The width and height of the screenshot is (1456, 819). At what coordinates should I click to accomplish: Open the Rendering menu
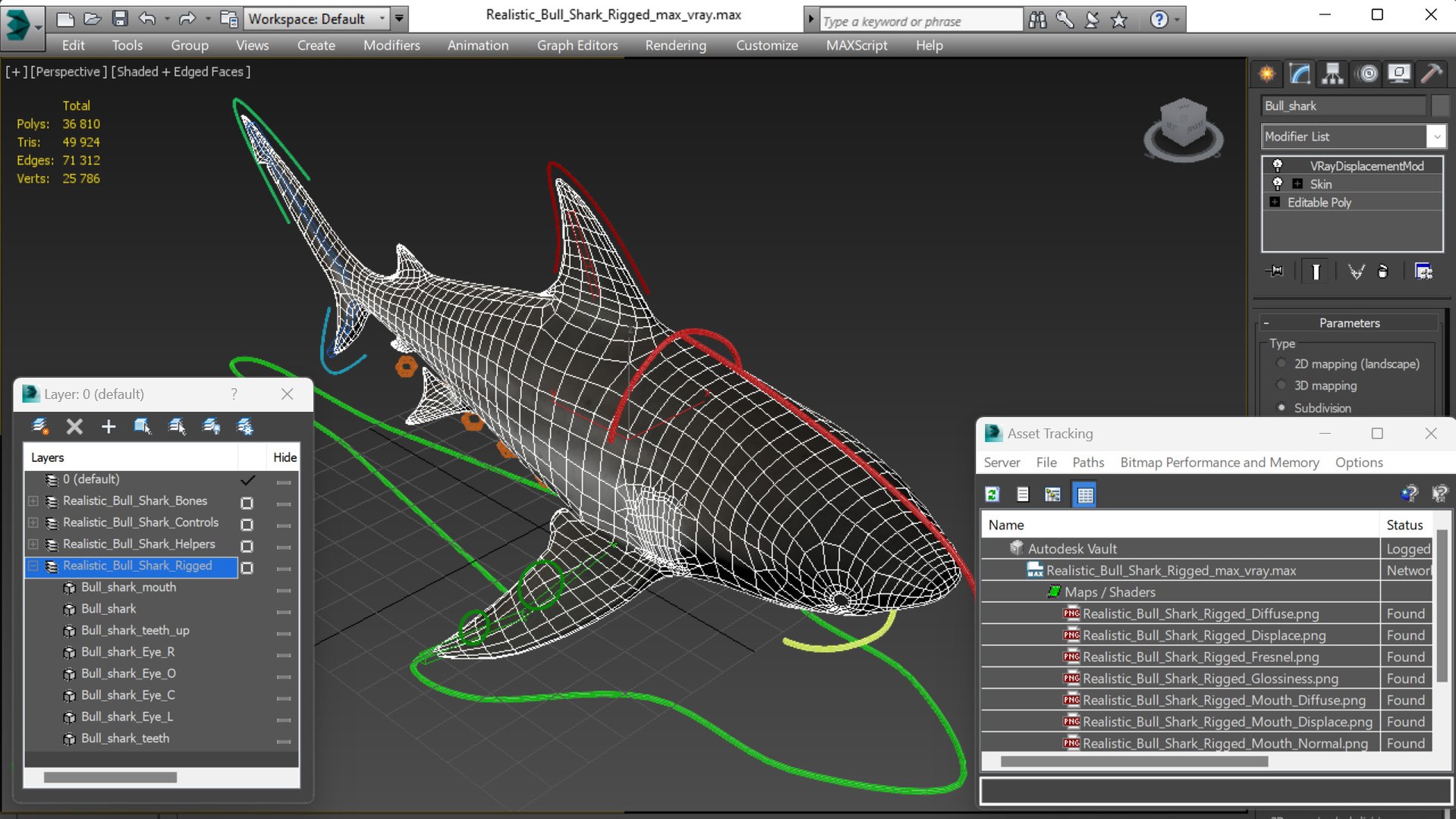coord(675,45)
